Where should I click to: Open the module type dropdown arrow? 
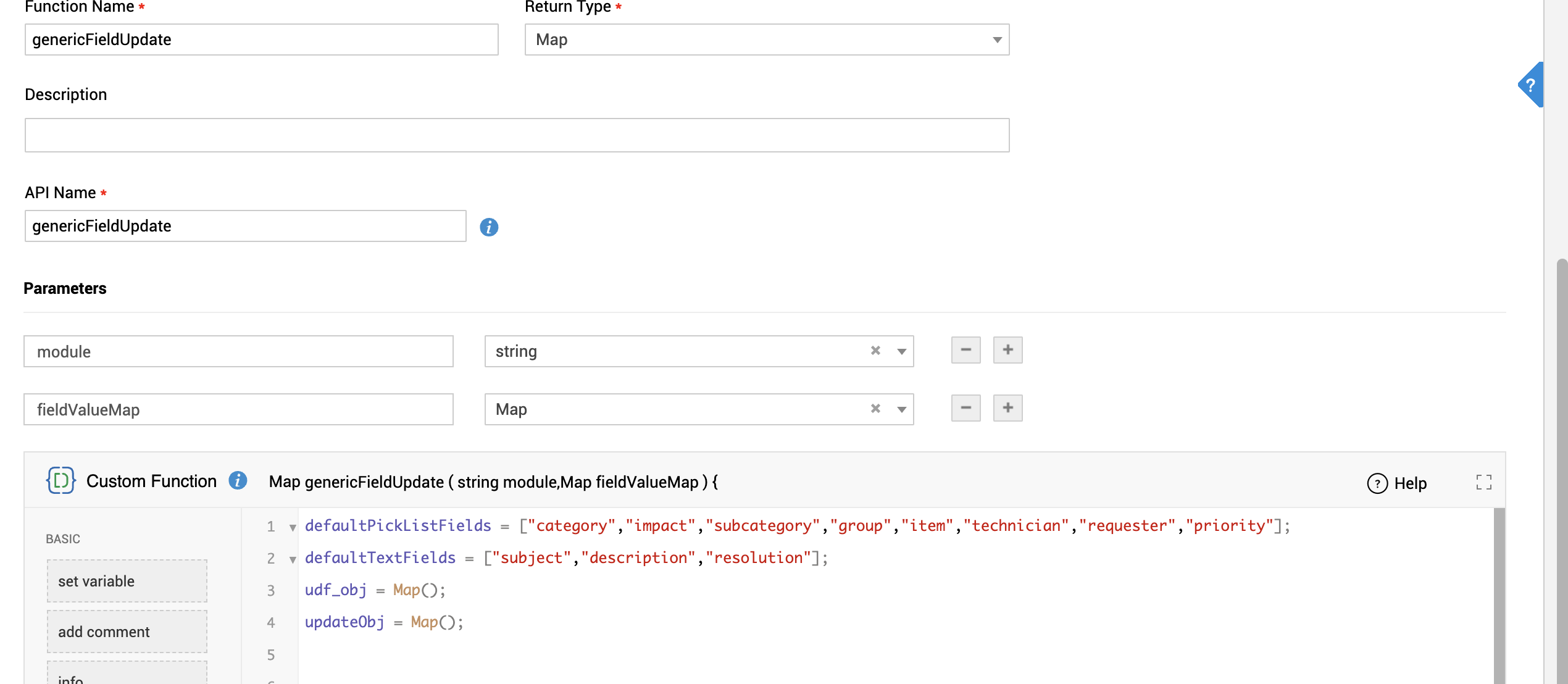point(901,351)
